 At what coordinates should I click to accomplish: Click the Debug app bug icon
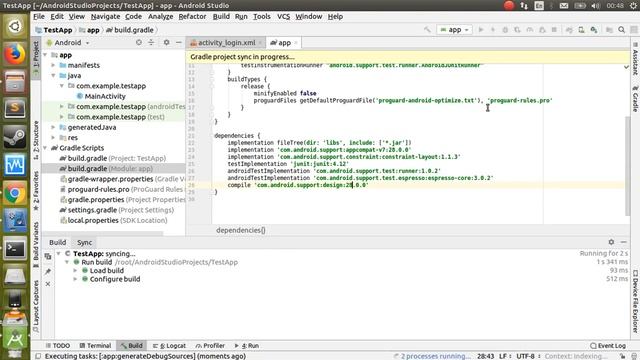(x=505, y=30)
